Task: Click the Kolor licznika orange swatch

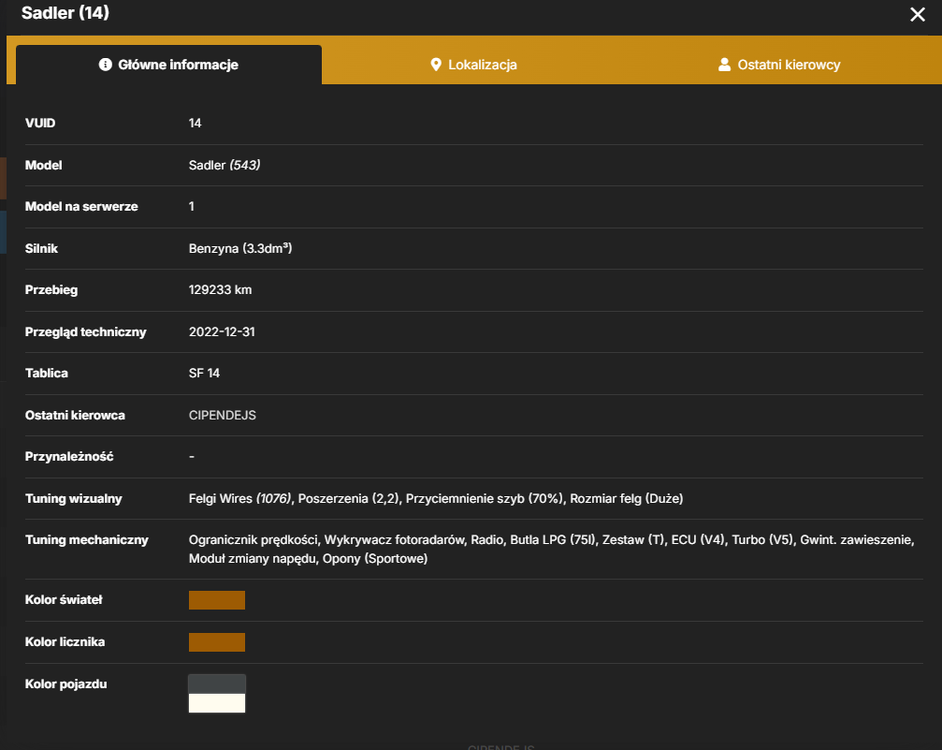Action: (x=217, y=642)
